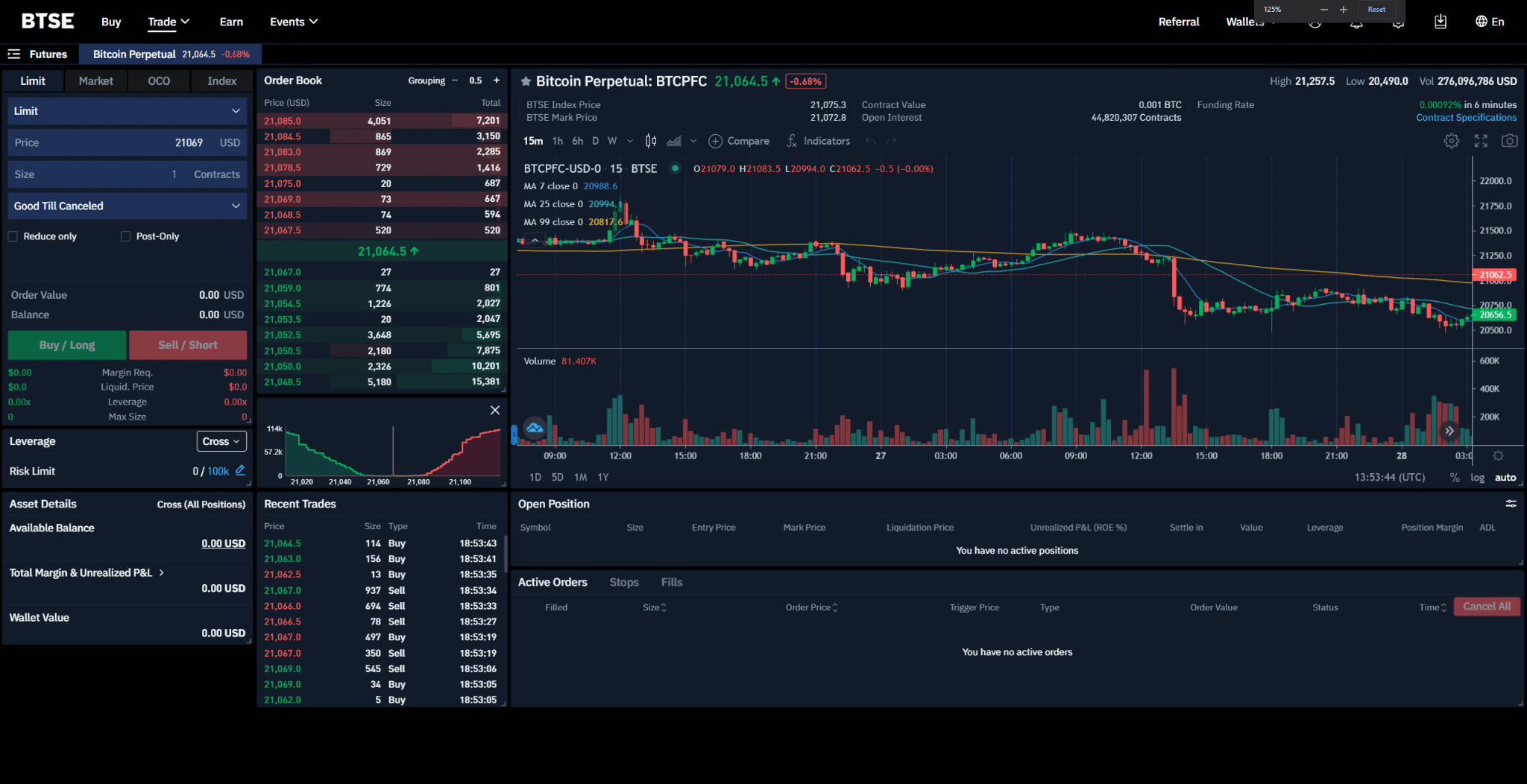Click the Sell / Short button
Viewport: 1527px width, 784px height.
click(x=188, y=345)
